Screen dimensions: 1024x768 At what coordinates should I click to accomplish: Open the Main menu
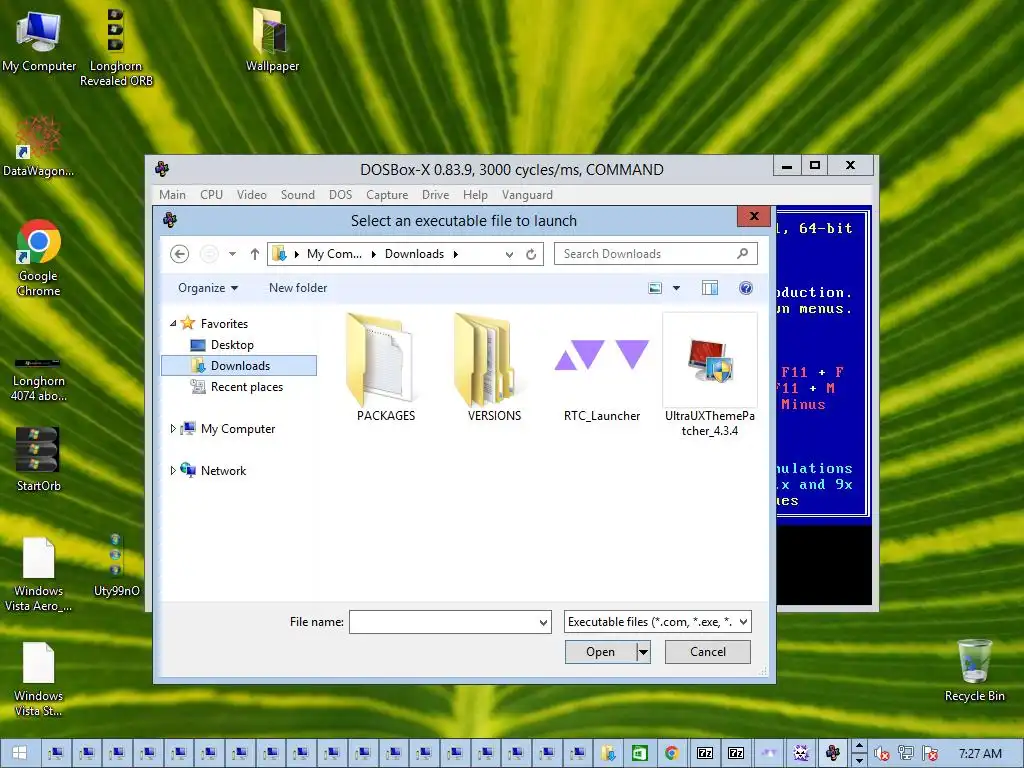click(x=172, y=195)
